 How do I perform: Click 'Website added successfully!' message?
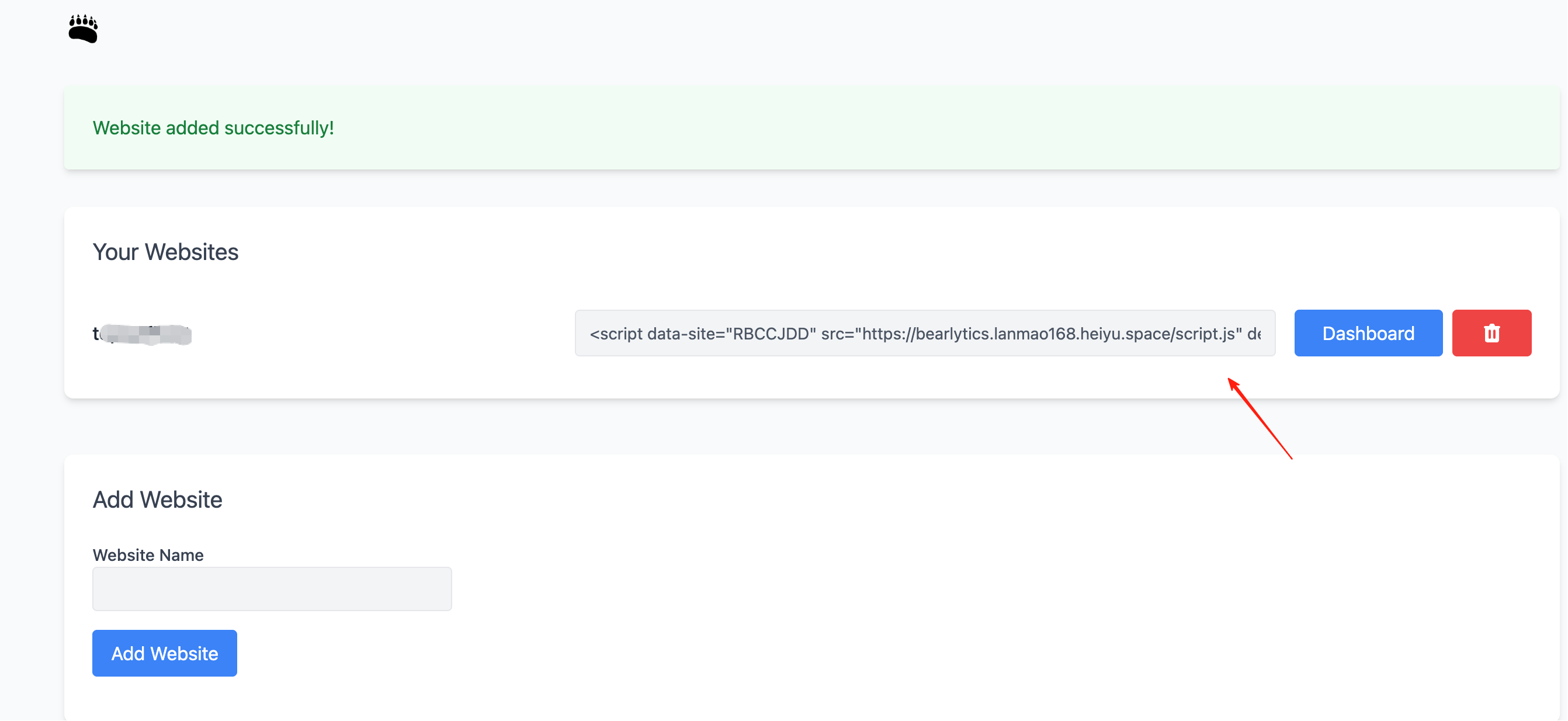pos(213,128)
